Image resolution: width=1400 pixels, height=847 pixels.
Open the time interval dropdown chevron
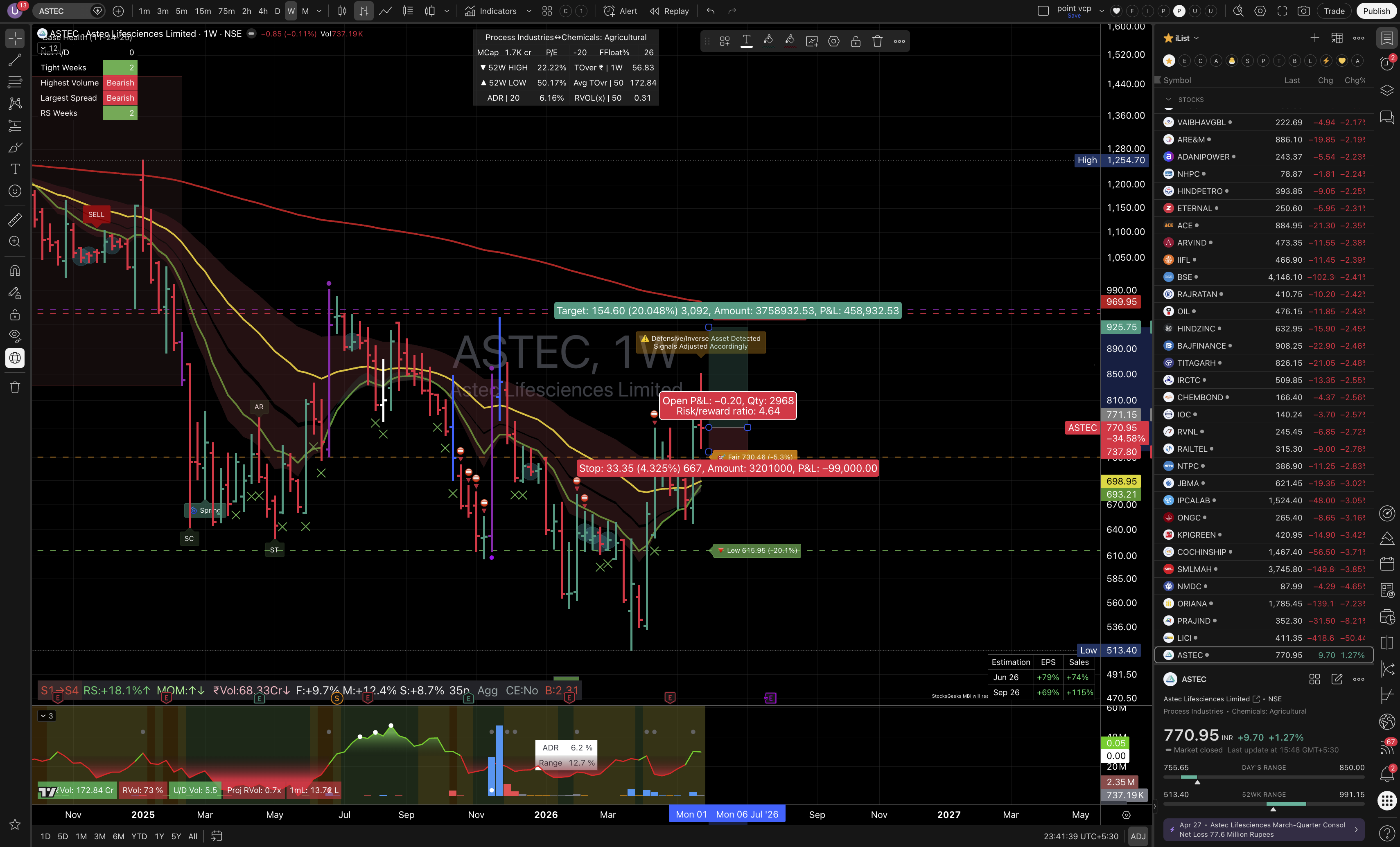point(319,11)
